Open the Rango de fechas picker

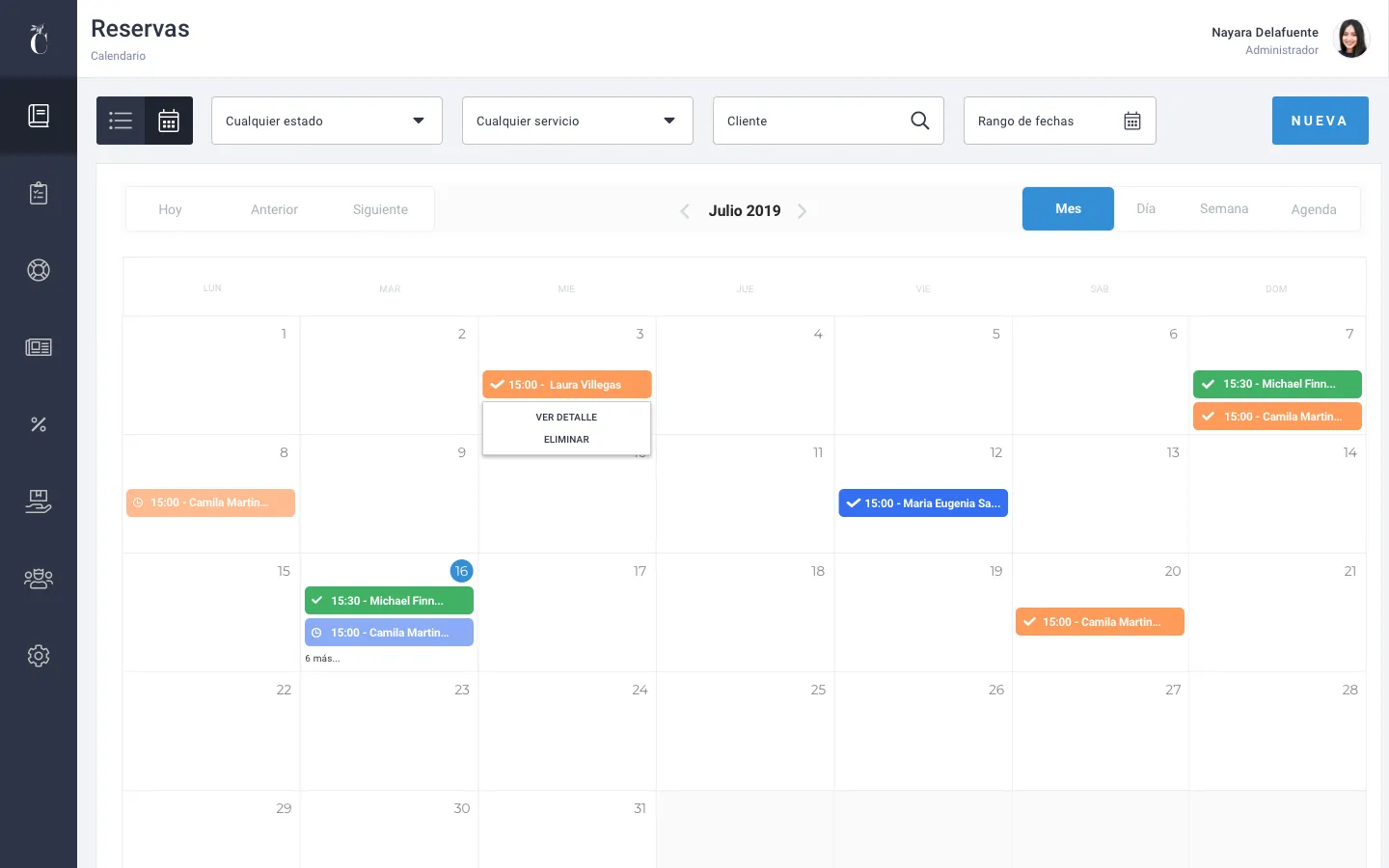(1060, 121)
